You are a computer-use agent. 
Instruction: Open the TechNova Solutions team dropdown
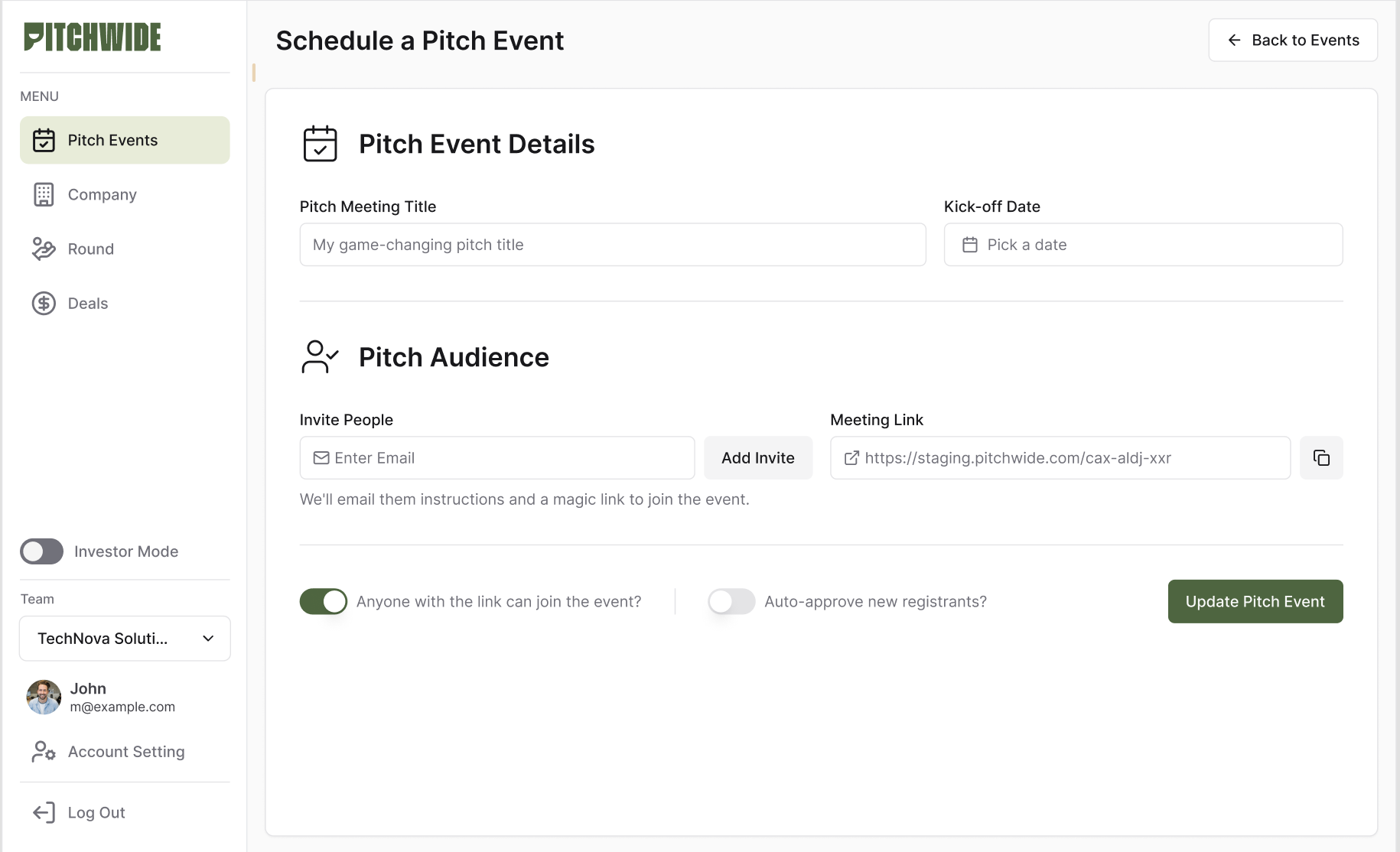tap(124, 638)
